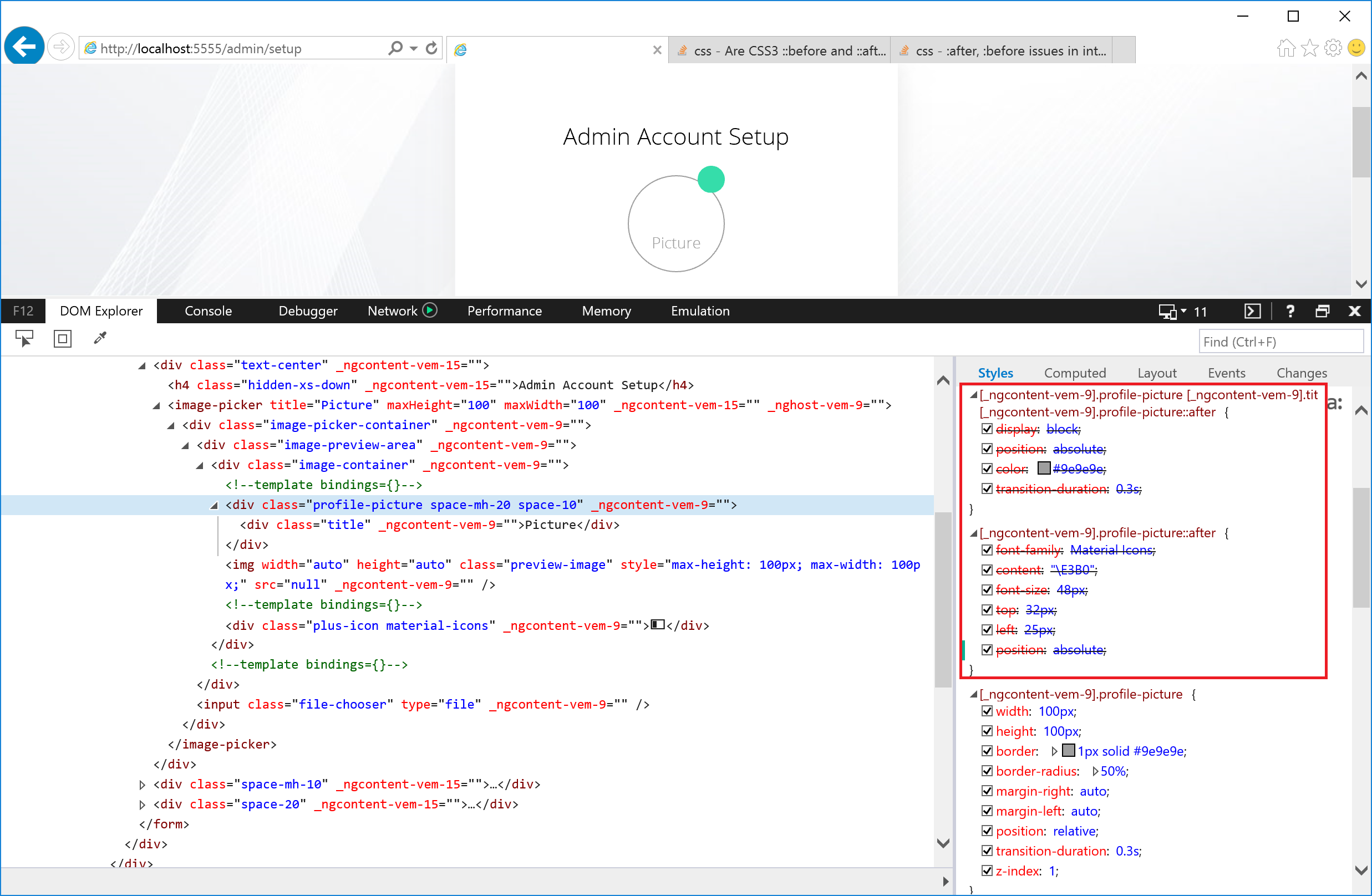Disable the border-radius: 50% property
This screenshot has height=896, width=1372.
987,771
